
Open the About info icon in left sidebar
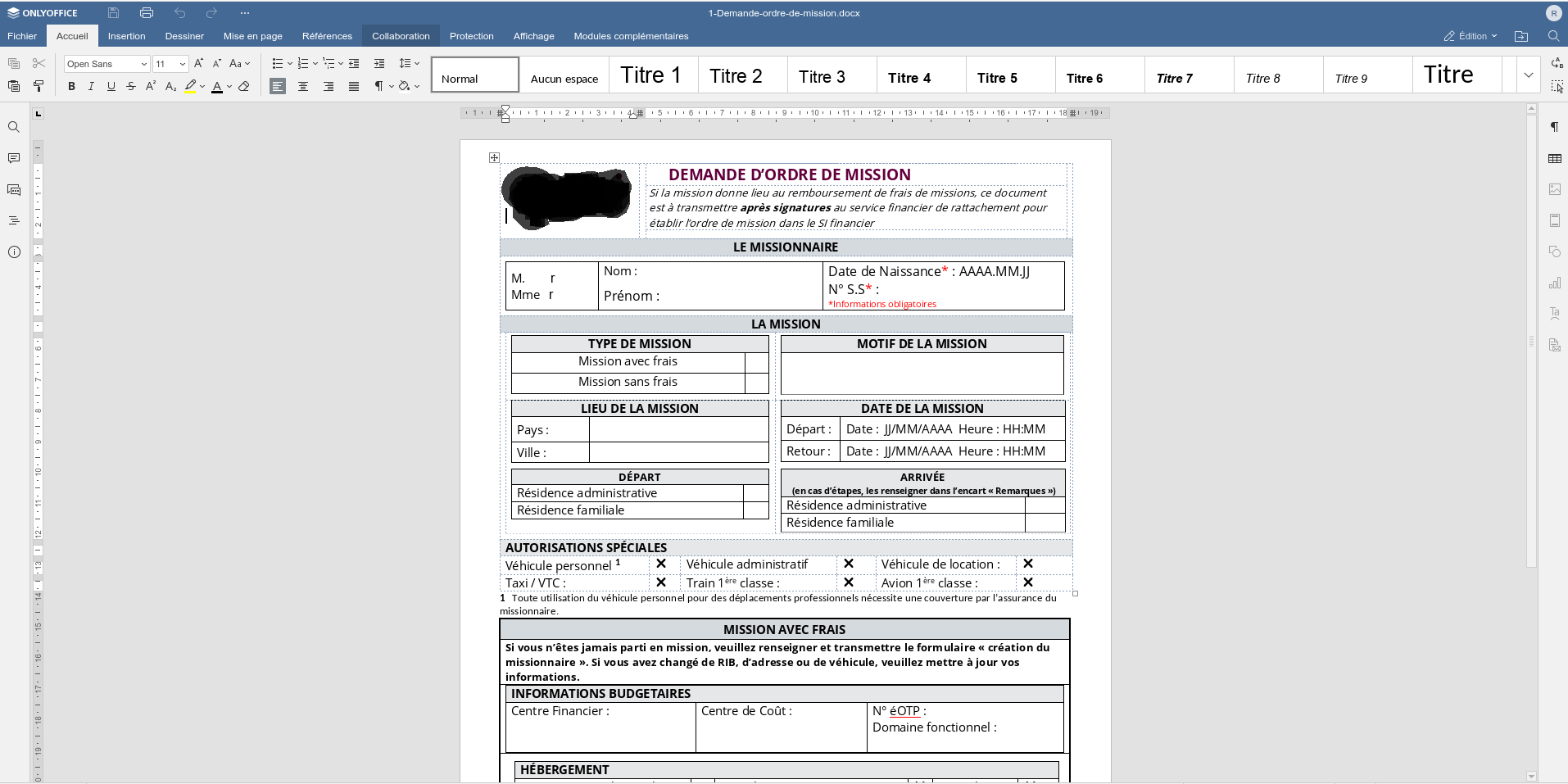[14, 252]
